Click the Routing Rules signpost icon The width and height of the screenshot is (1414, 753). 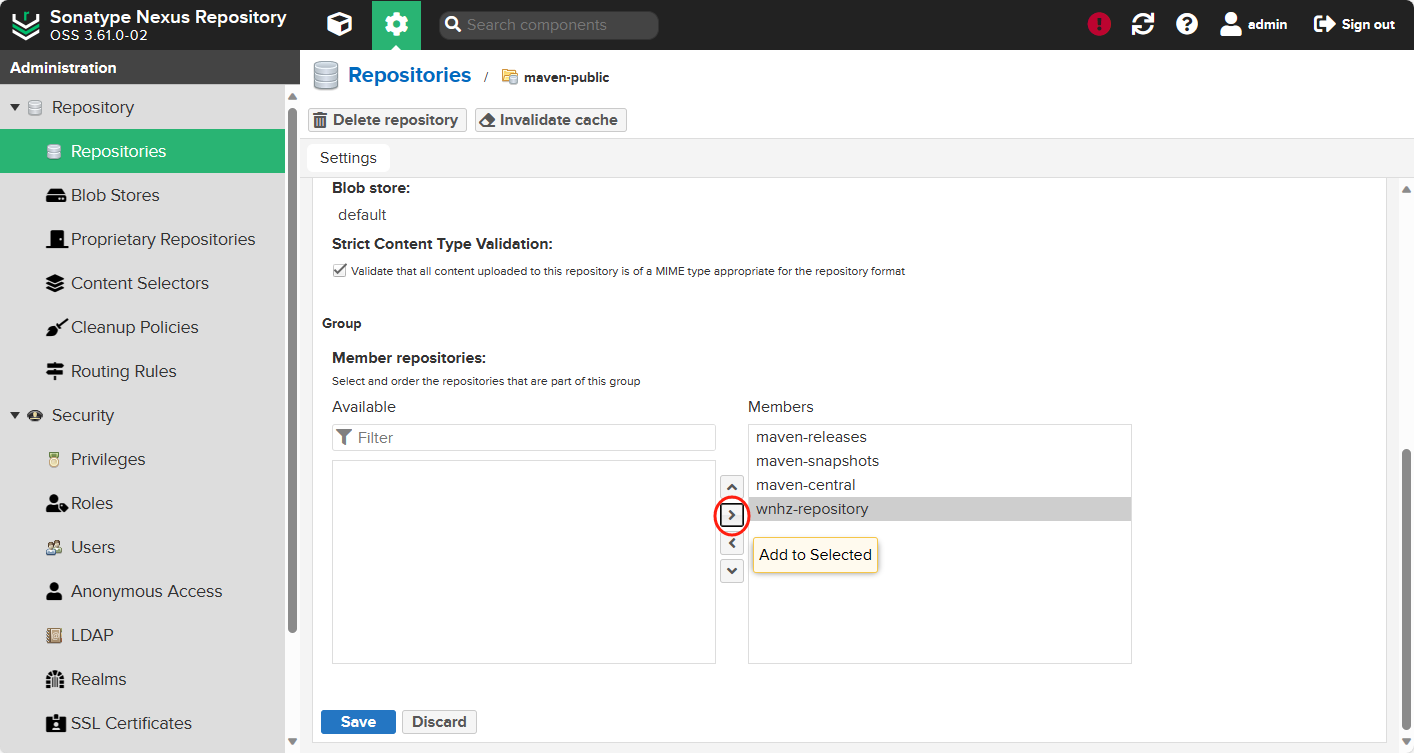55,371
